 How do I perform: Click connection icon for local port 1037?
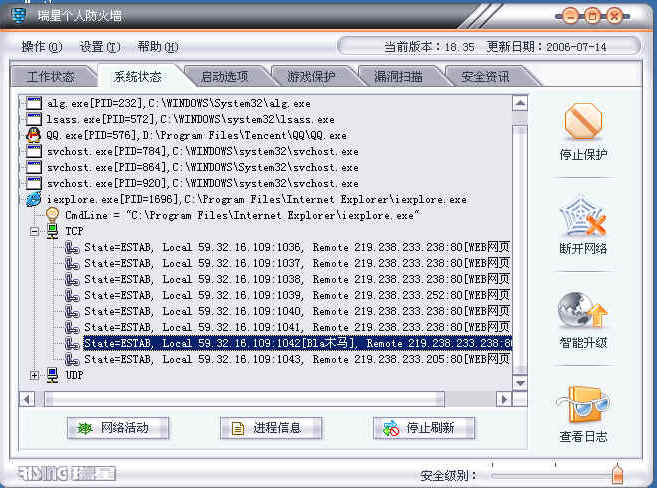click(x=72, y=263)
